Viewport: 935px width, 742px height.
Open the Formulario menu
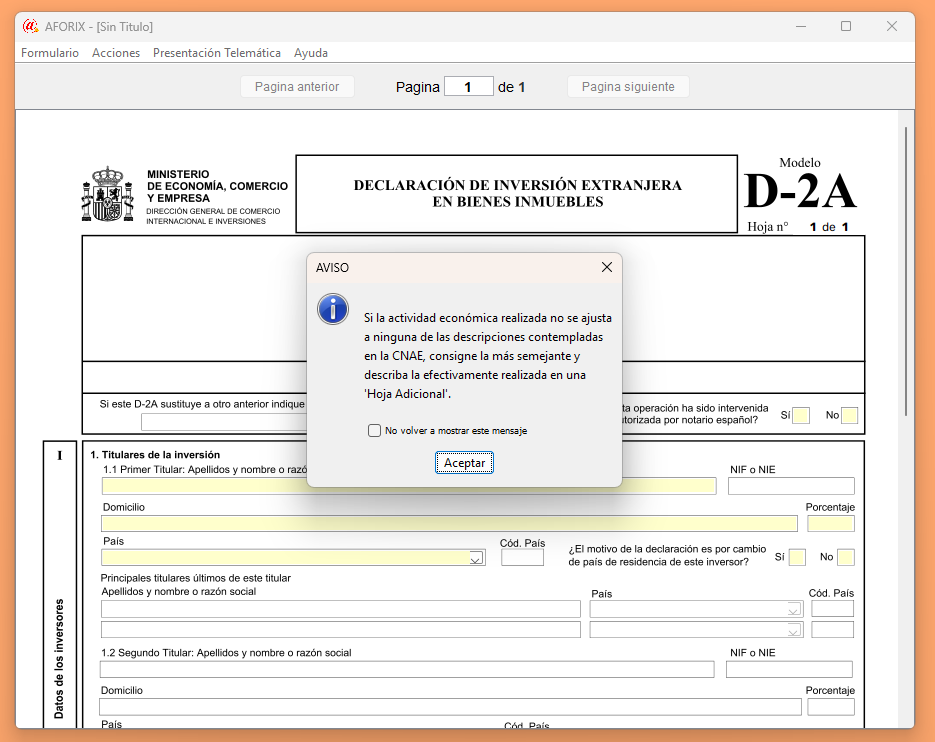(x=50, y=53)
